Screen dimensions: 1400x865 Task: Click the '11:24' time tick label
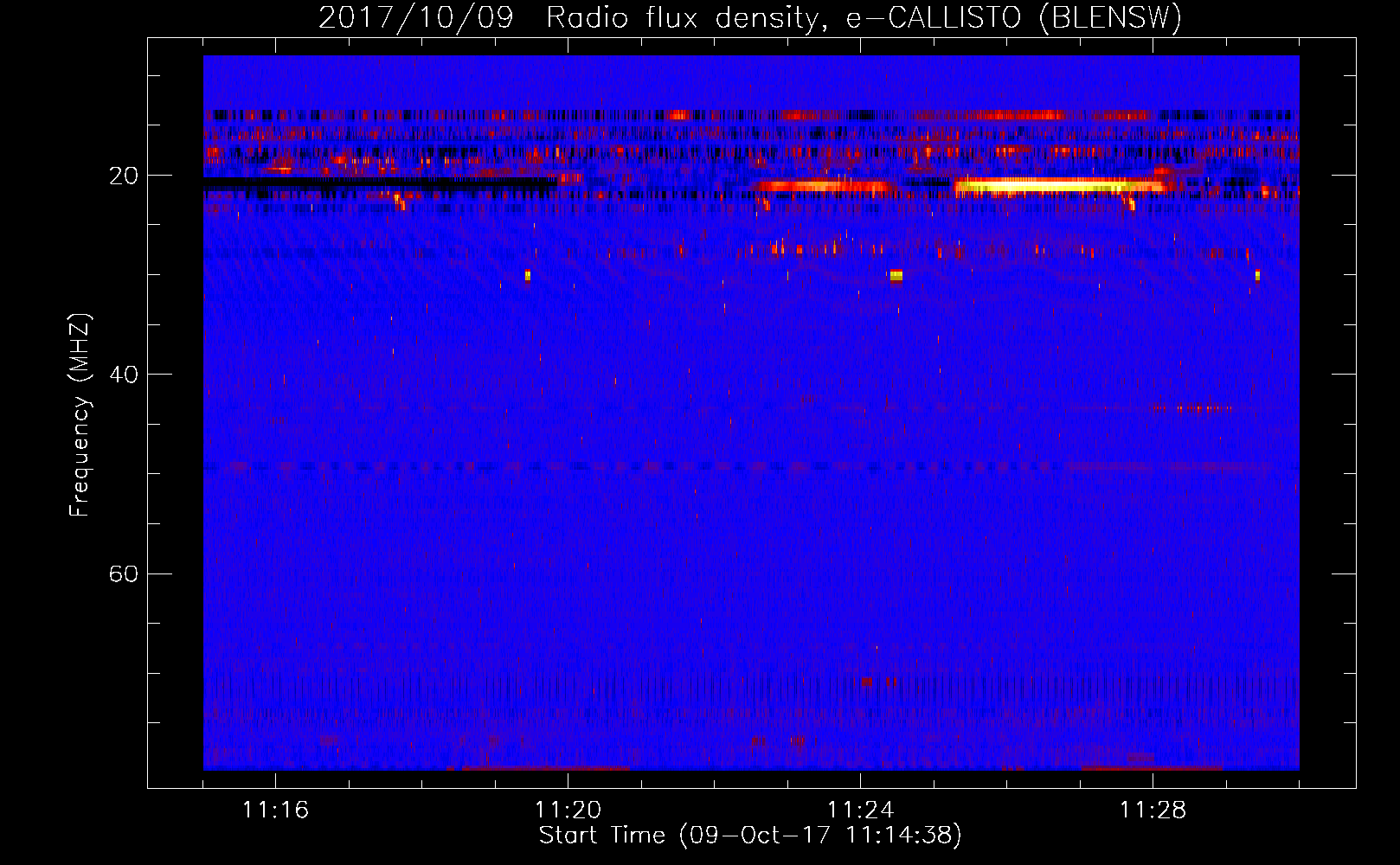click(x=860, y=811)
